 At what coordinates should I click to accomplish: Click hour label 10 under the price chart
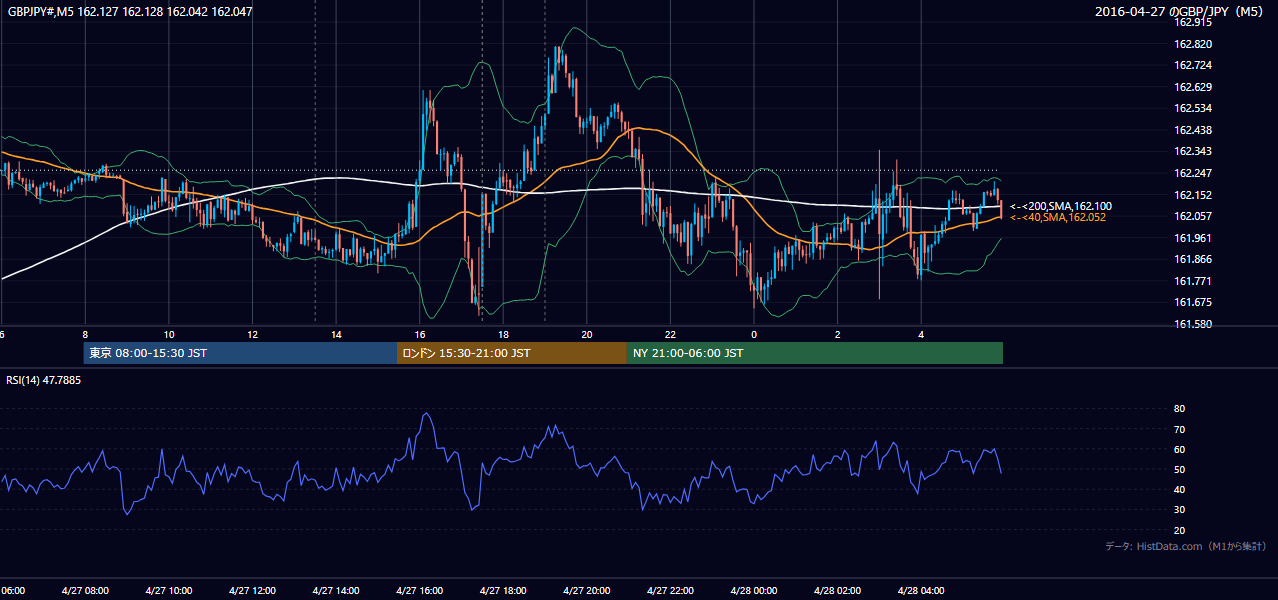169,334
